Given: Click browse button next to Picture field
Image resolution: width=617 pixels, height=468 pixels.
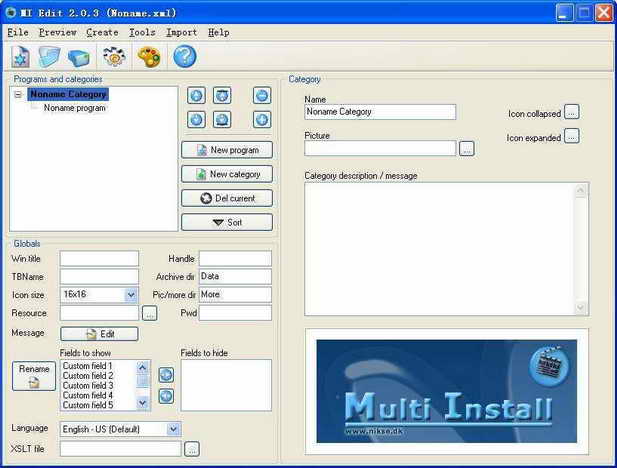Looking at the screenshot, I should (467, 148).
